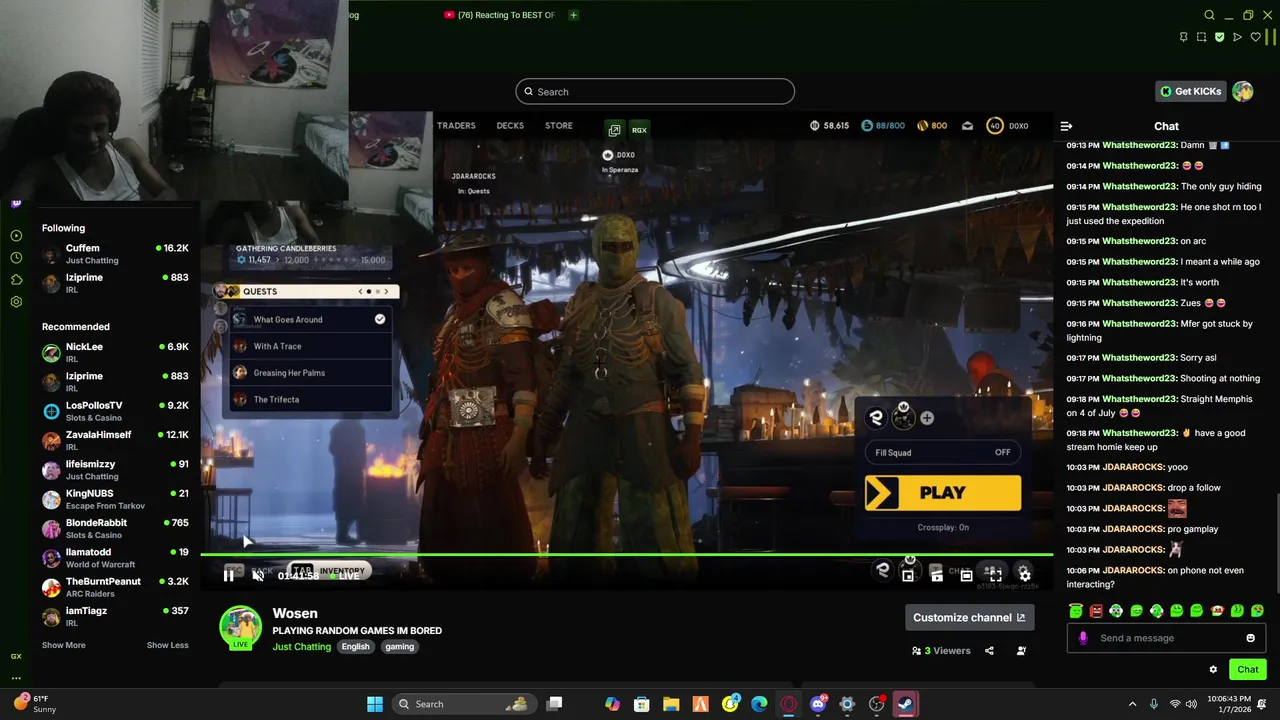Click the purple microphone chat icon
The width and height of the screenshot is (1280, 720).
[1083, 638]
